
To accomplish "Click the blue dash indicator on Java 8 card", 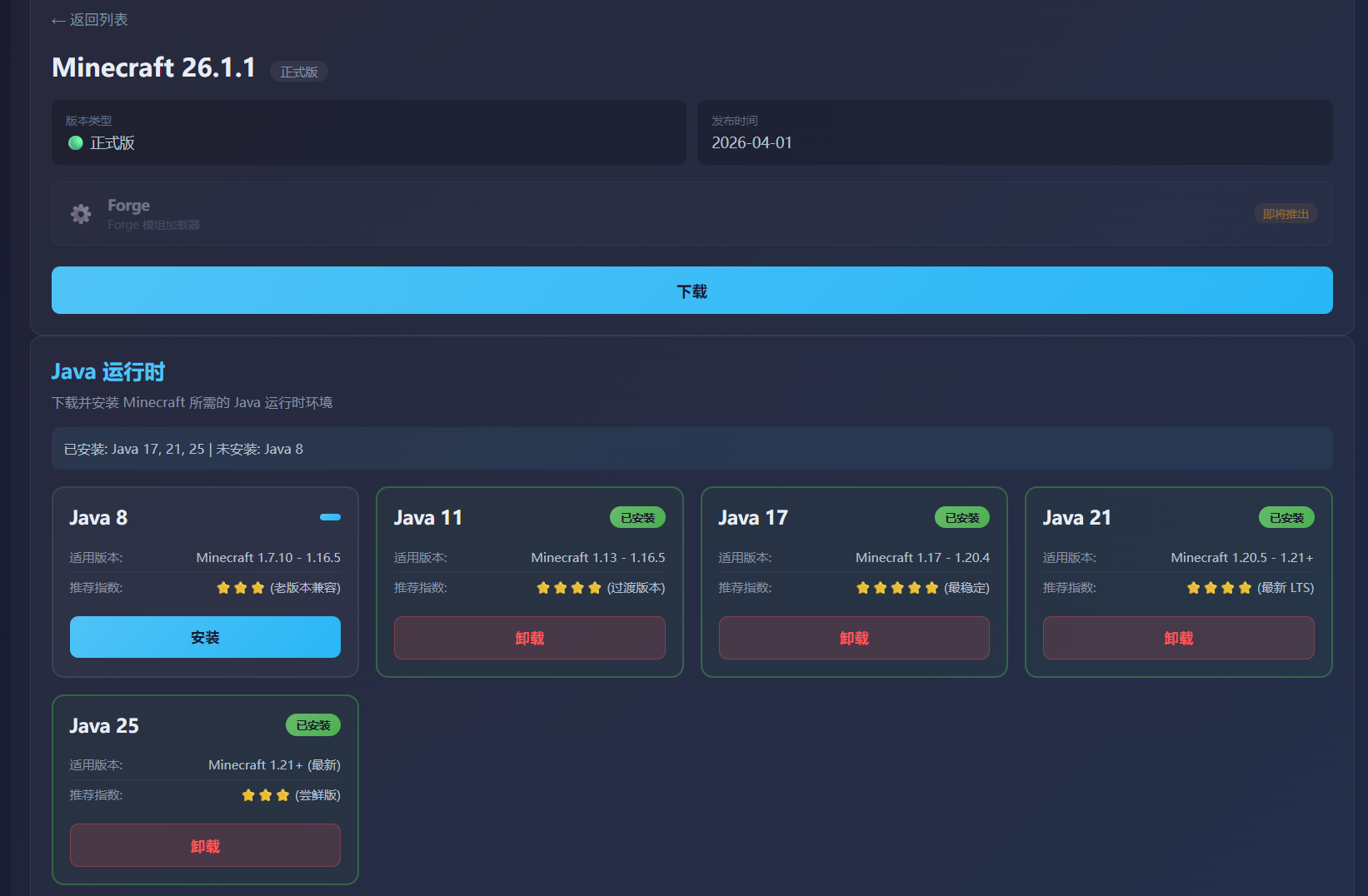I will coord(330,517).
